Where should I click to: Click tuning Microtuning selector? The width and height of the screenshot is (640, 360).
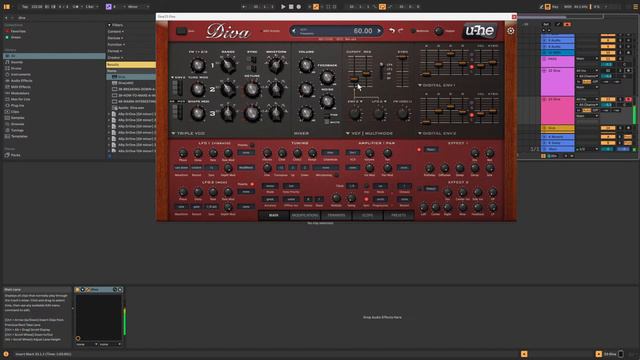click(325, 168)
